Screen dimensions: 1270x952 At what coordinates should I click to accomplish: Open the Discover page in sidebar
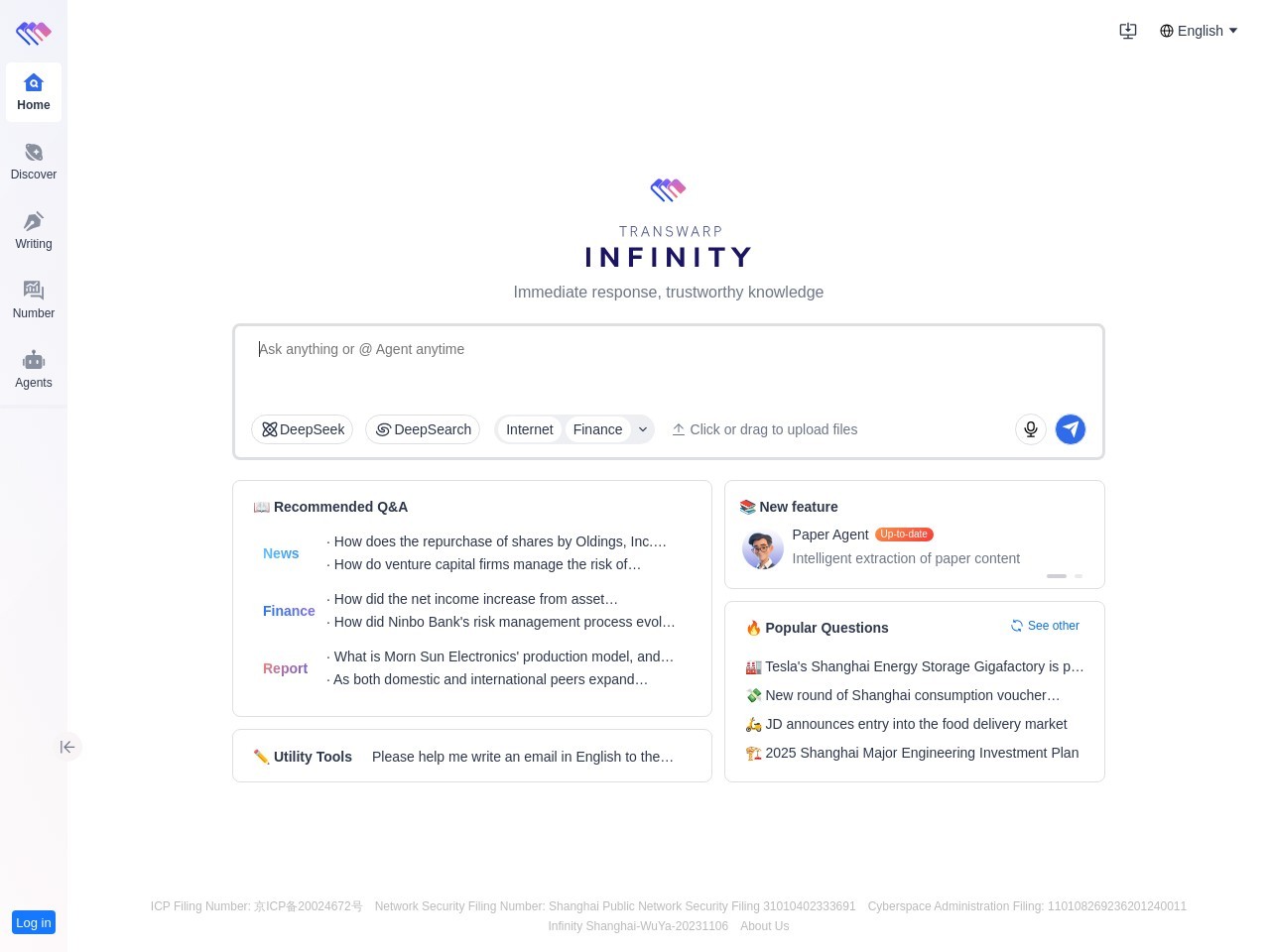[x=34, y=162]
